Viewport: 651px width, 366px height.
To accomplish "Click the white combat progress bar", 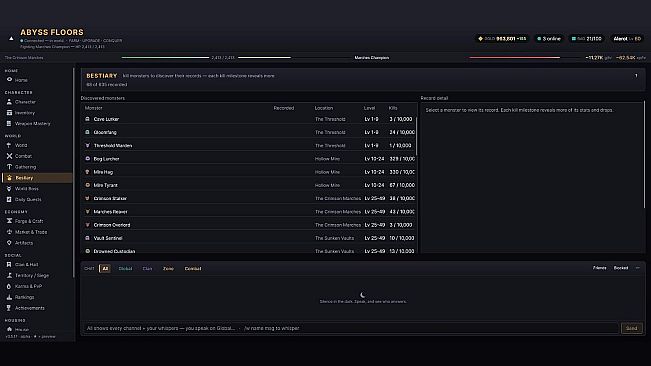I will pos(264,58).
